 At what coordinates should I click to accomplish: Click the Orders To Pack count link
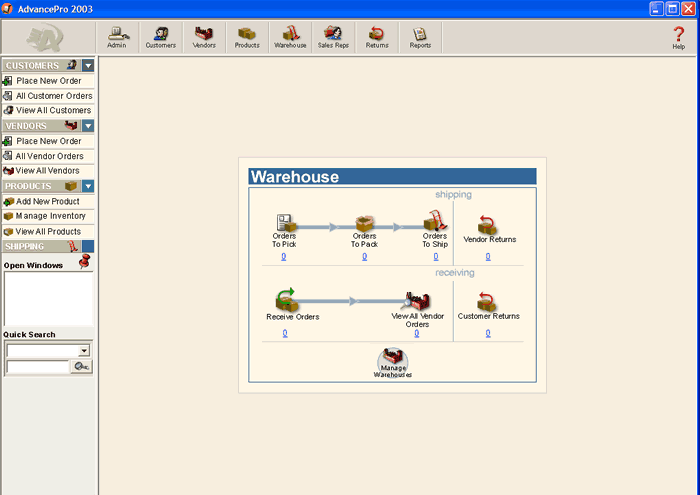pos(365,257)
